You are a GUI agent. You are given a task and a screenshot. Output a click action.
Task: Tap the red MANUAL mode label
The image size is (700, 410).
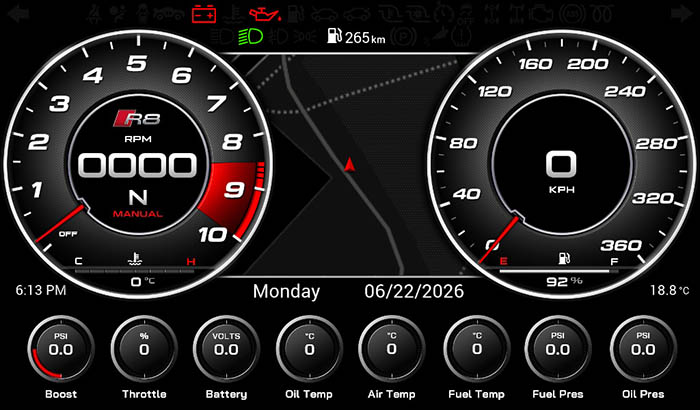pyautogui.click(x=138, y=214)
